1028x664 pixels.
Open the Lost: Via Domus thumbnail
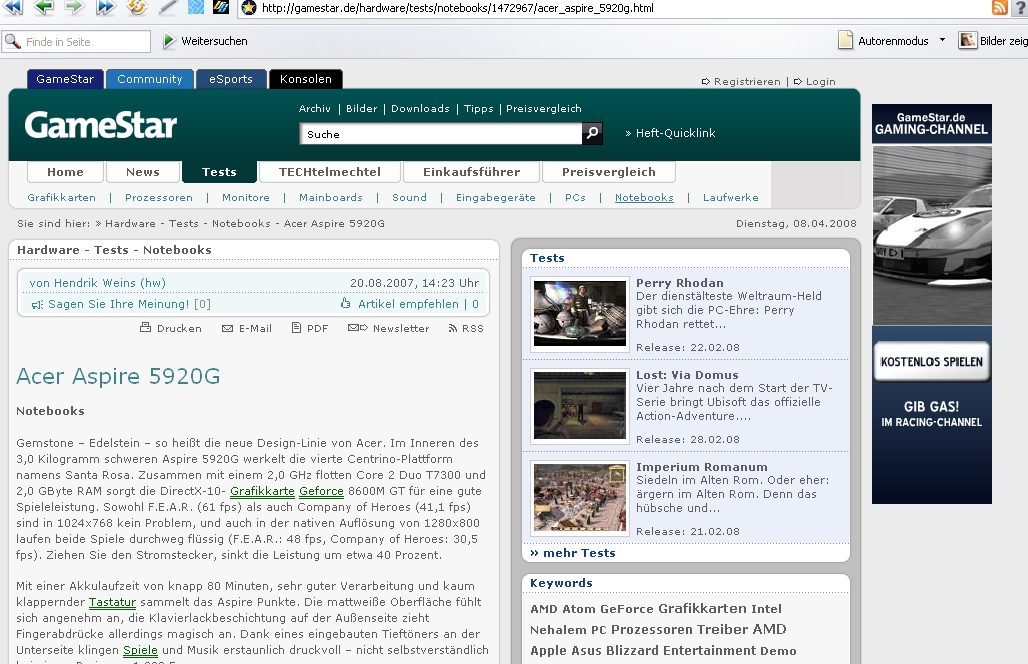tap(580, 405)
